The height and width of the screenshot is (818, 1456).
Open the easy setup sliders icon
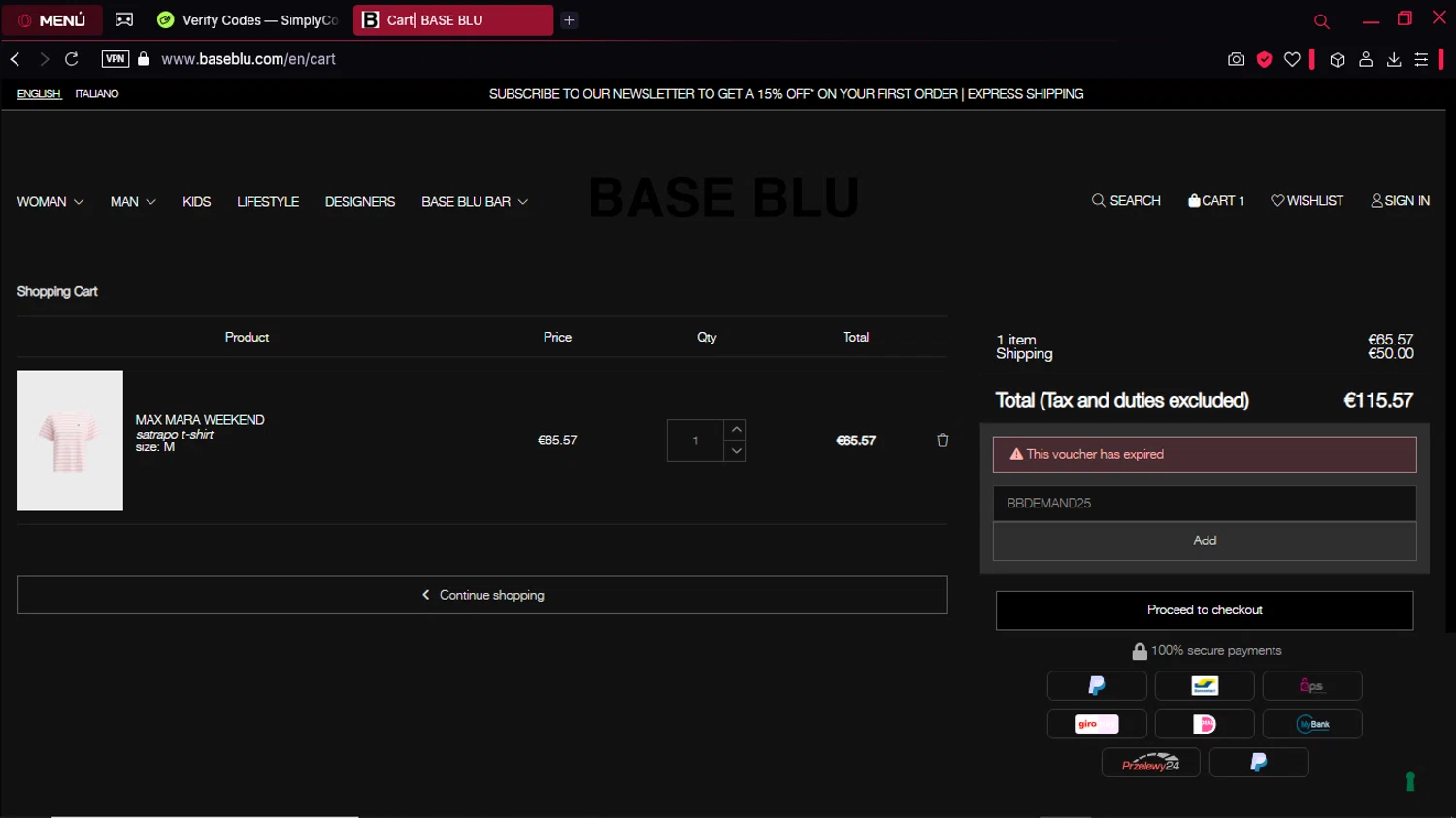1421,59
